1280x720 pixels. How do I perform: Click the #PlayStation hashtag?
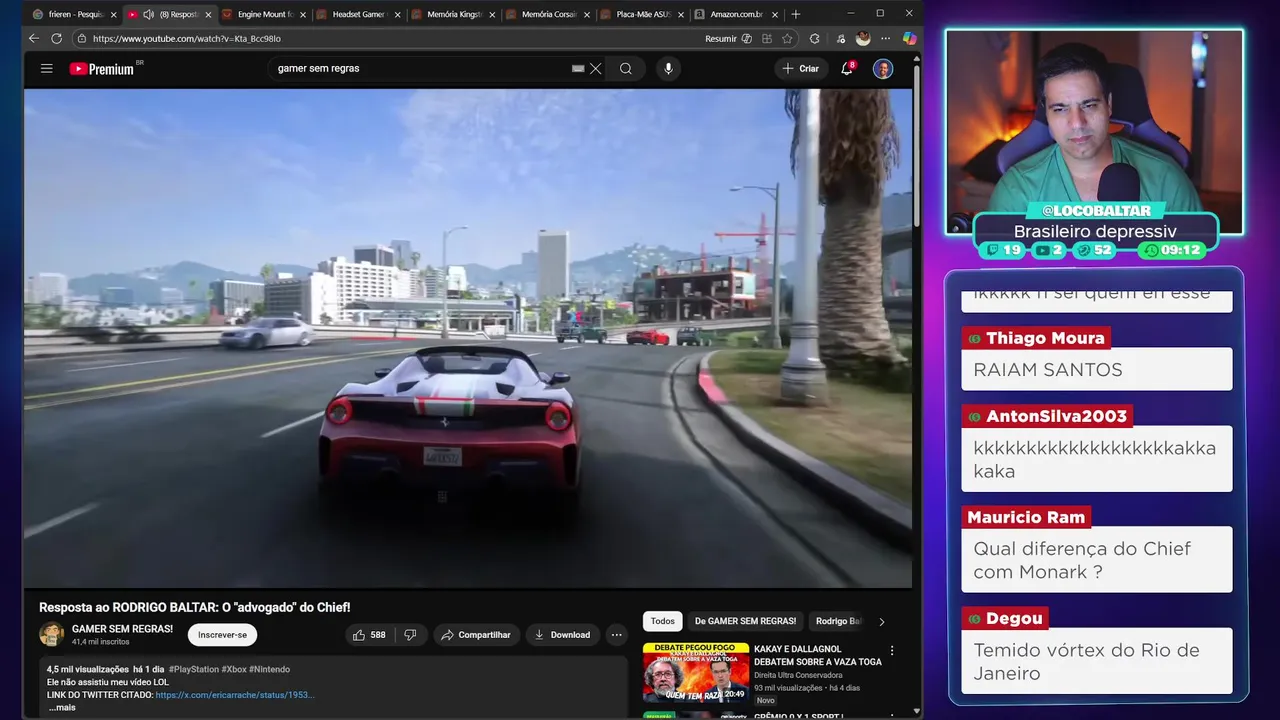(x=195, y=669)
